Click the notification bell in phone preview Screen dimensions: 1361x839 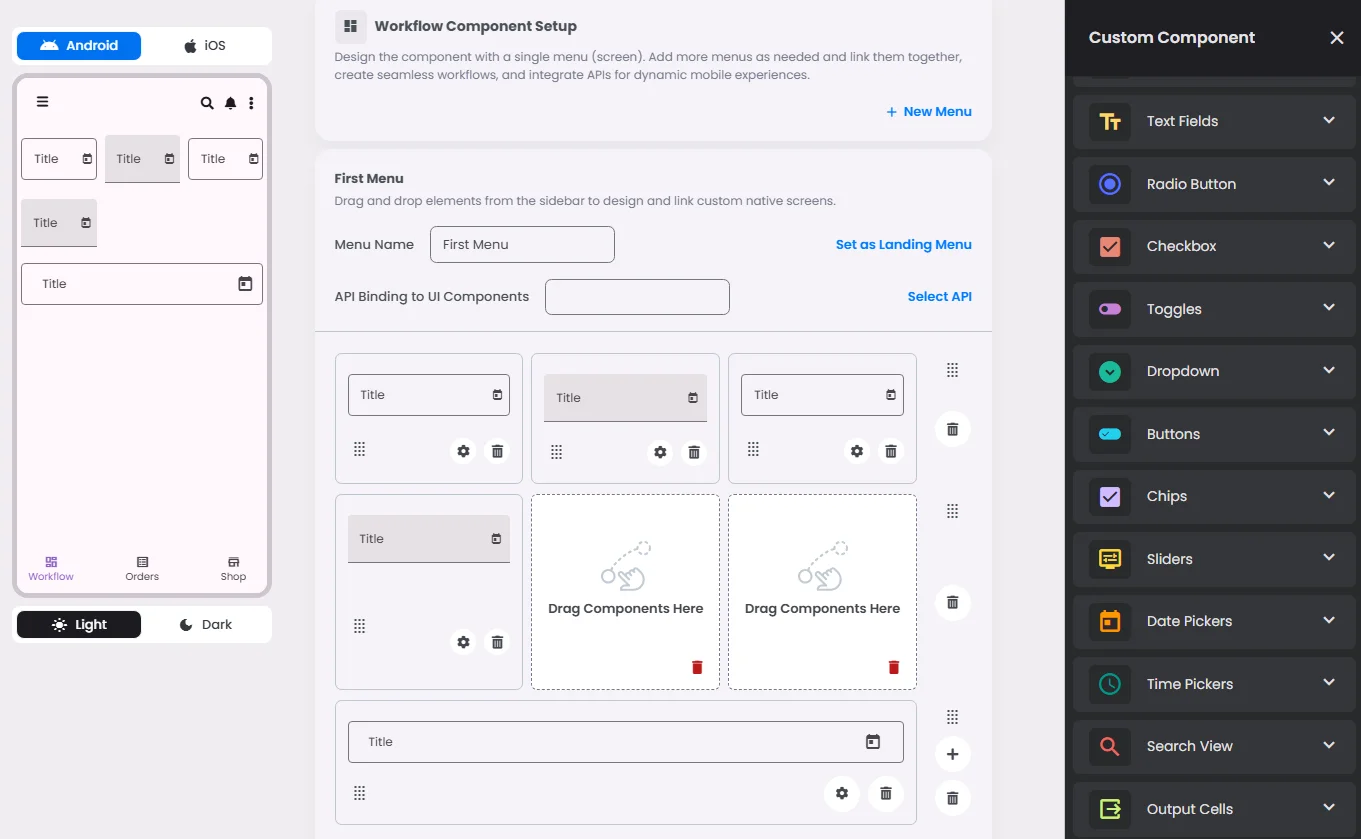[x=230, y=103]
